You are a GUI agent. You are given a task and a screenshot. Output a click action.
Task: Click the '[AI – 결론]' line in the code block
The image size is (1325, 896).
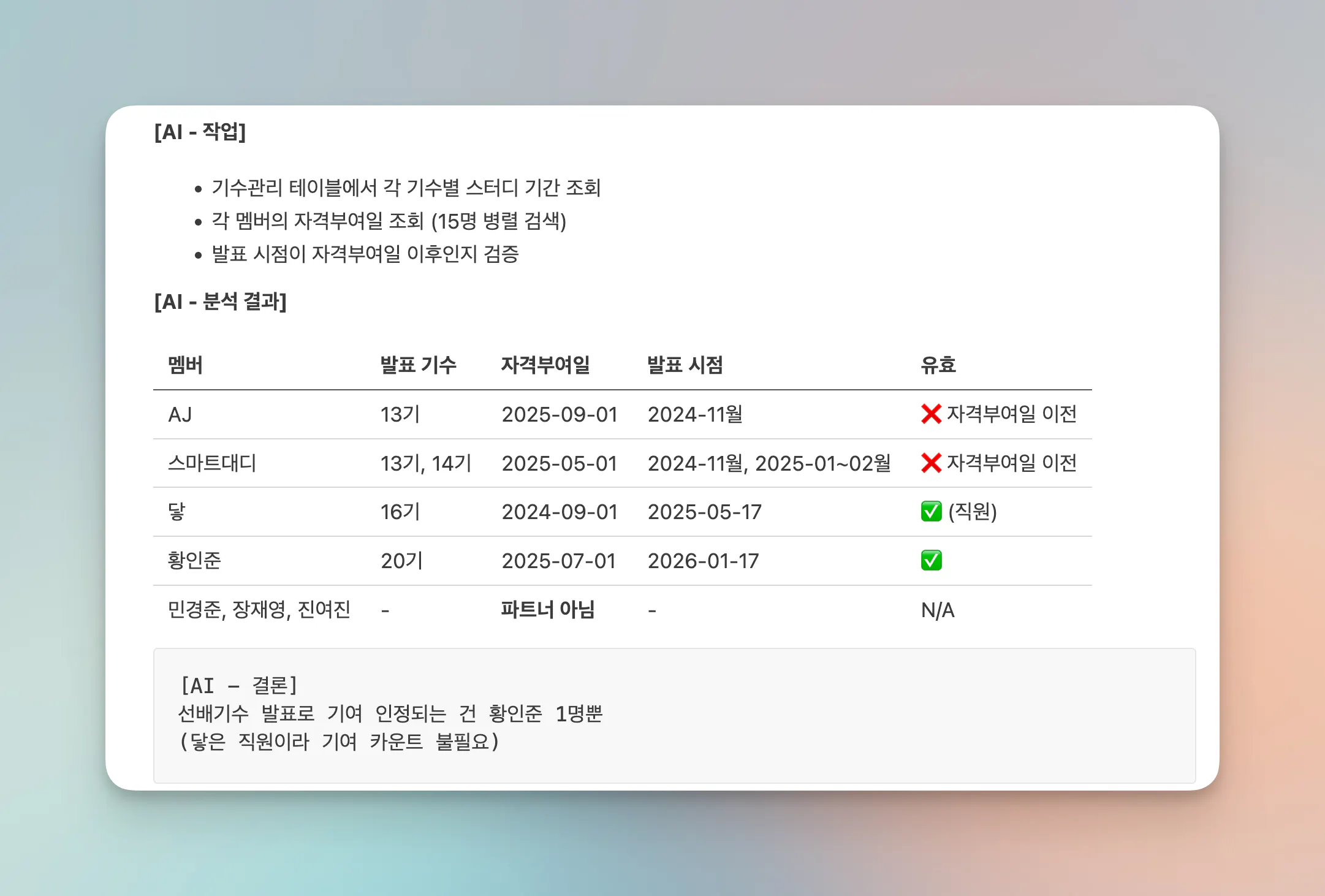click(240, 685)
